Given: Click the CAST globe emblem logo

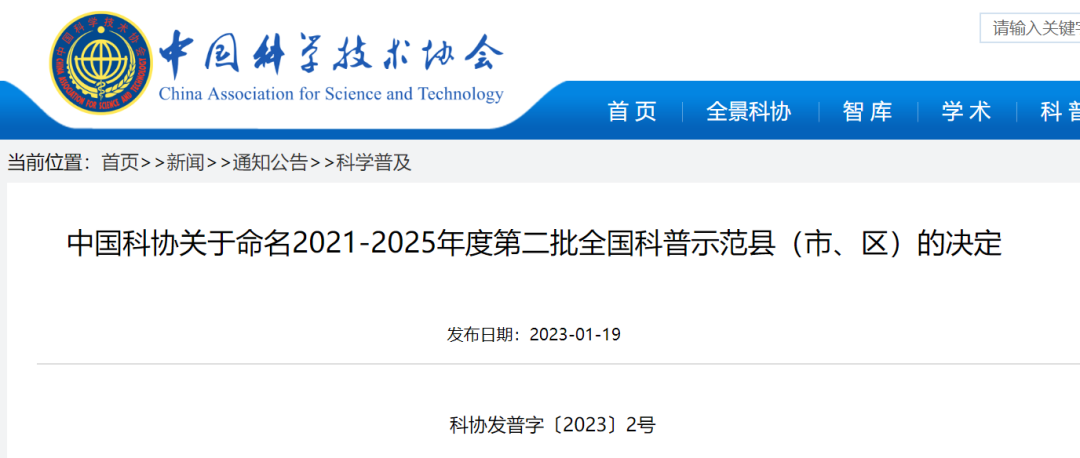Looking at the screenshot, I should coord(101,63).
